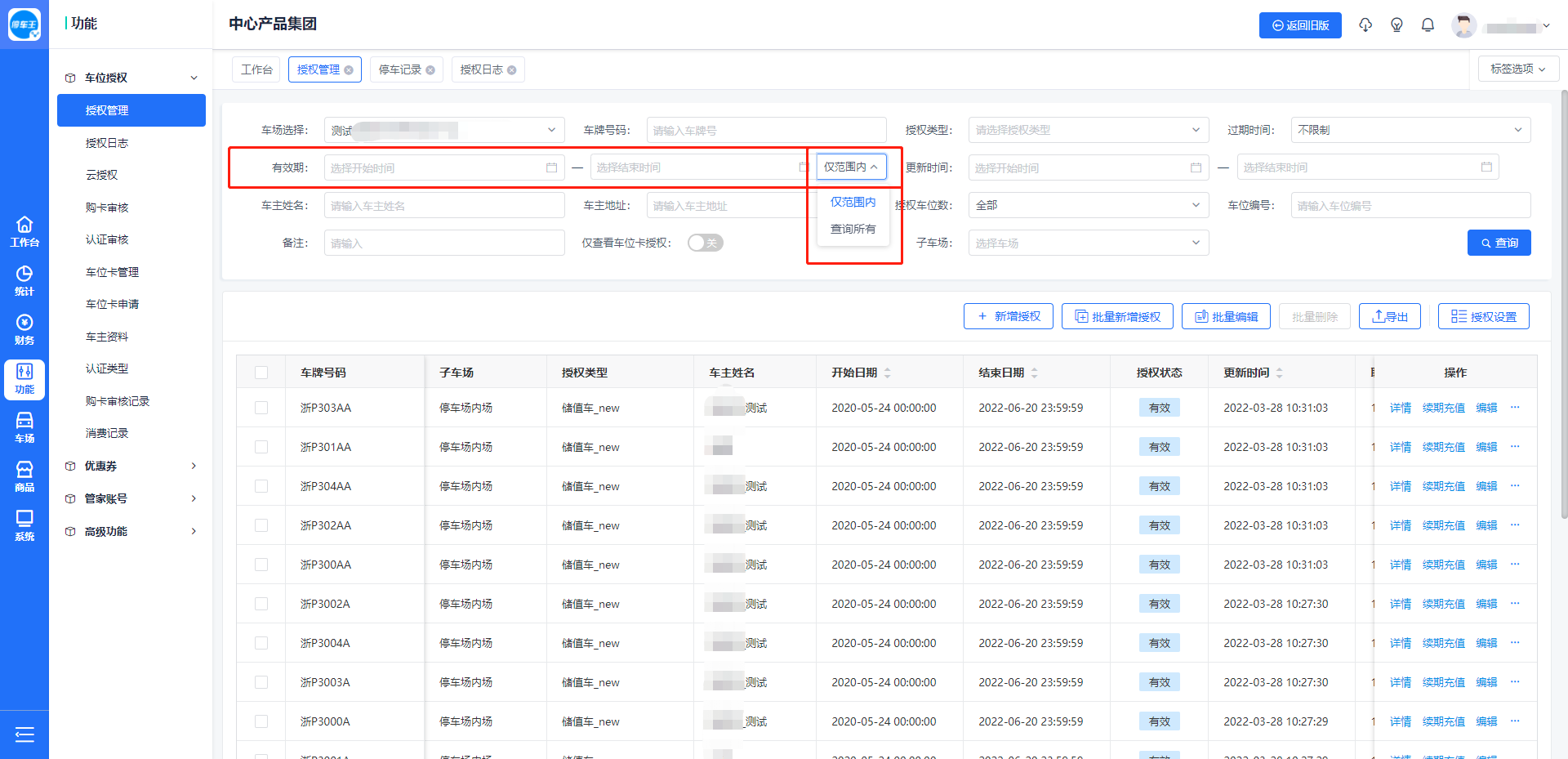Select the checkbox for row 浙P303AA
The height and width of the screenshot is (759, 1568).
pos(261,408)
